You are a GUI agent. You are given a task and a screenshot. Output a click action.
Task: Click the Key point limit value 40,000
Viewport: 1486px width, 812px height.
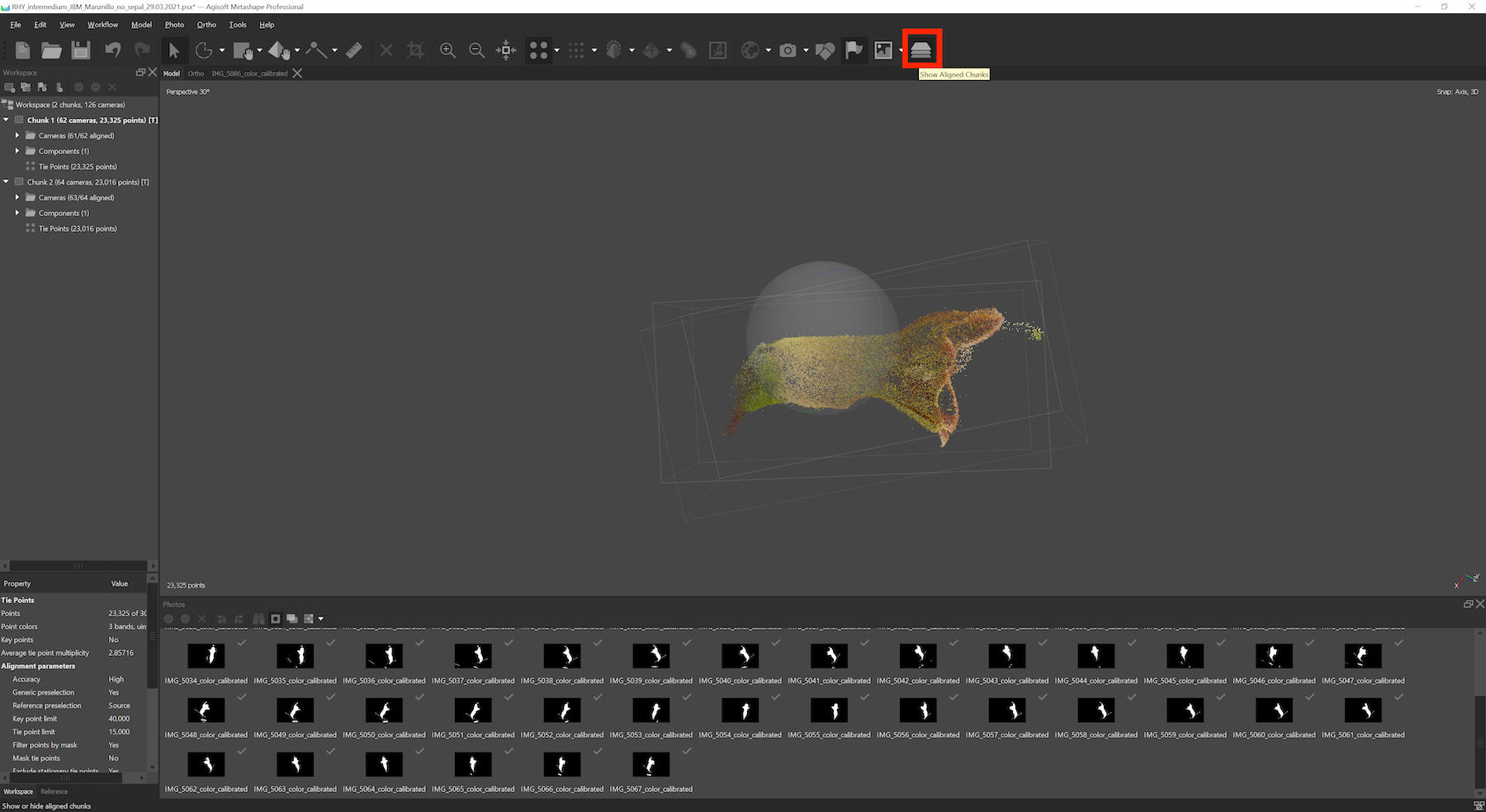(119, 719)
